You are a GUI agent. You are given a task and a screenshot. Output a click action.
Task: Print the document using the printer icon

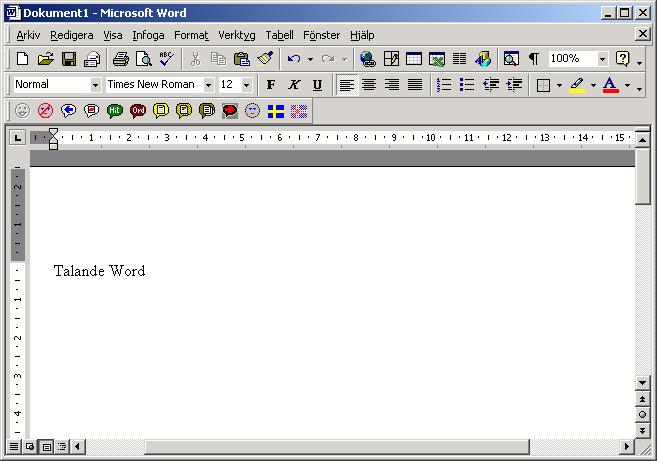[x=121, y=59]
